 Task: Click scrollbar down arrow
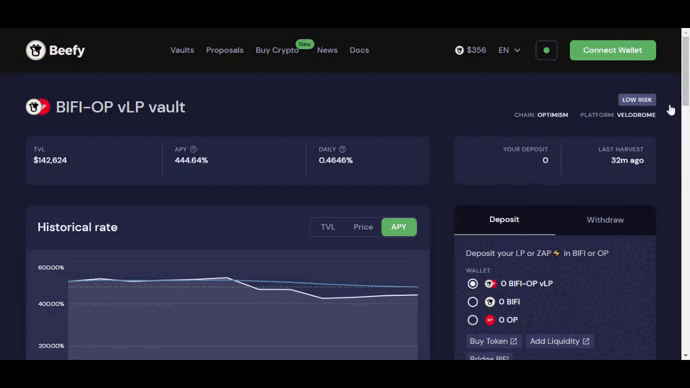pyautogui.click(x=685, y=355)
